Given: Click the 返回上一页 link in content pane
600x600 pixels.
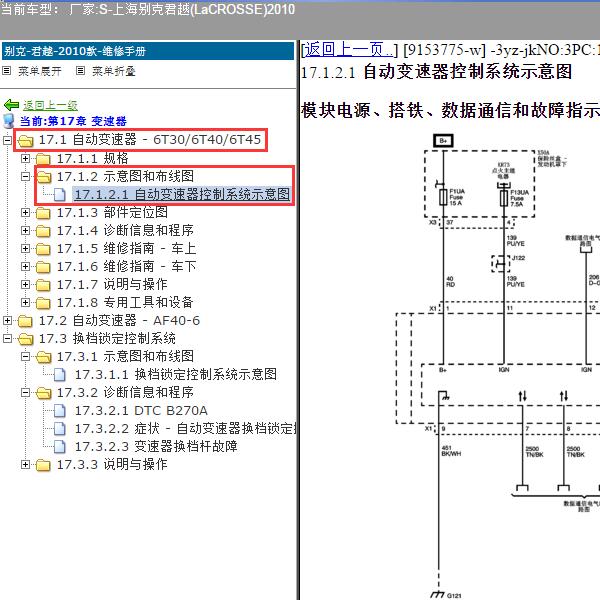Looking at the screenshot, I should pos(348,50).
